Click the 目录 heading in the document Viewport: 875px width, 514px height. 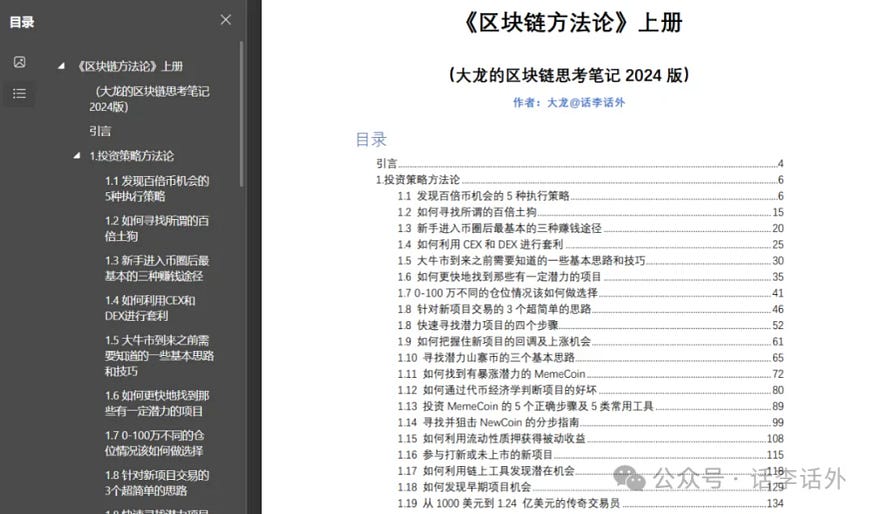(x=371, y=139)
